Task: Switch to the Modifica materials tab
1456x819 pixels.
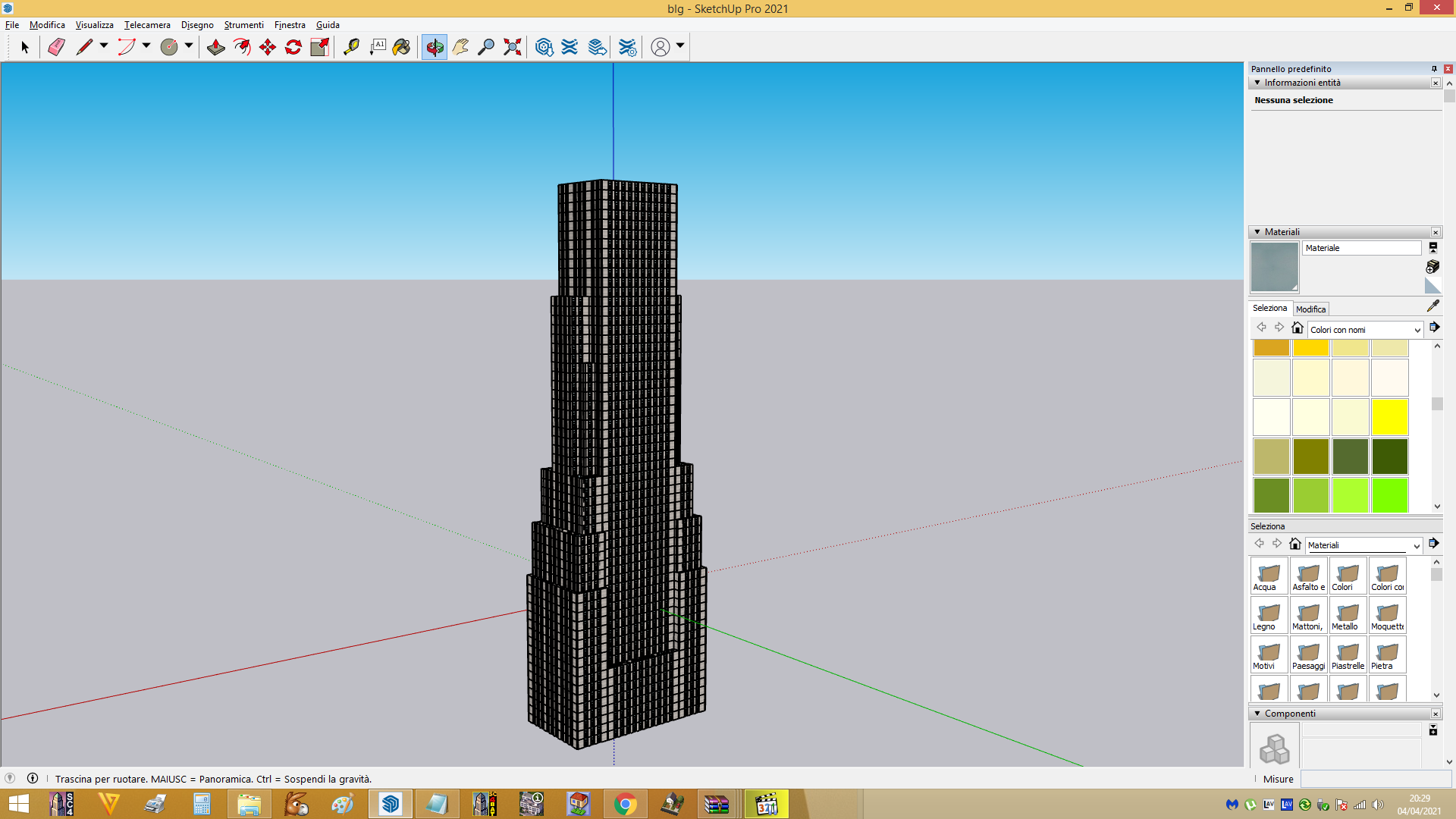Action: point(1310,309)
